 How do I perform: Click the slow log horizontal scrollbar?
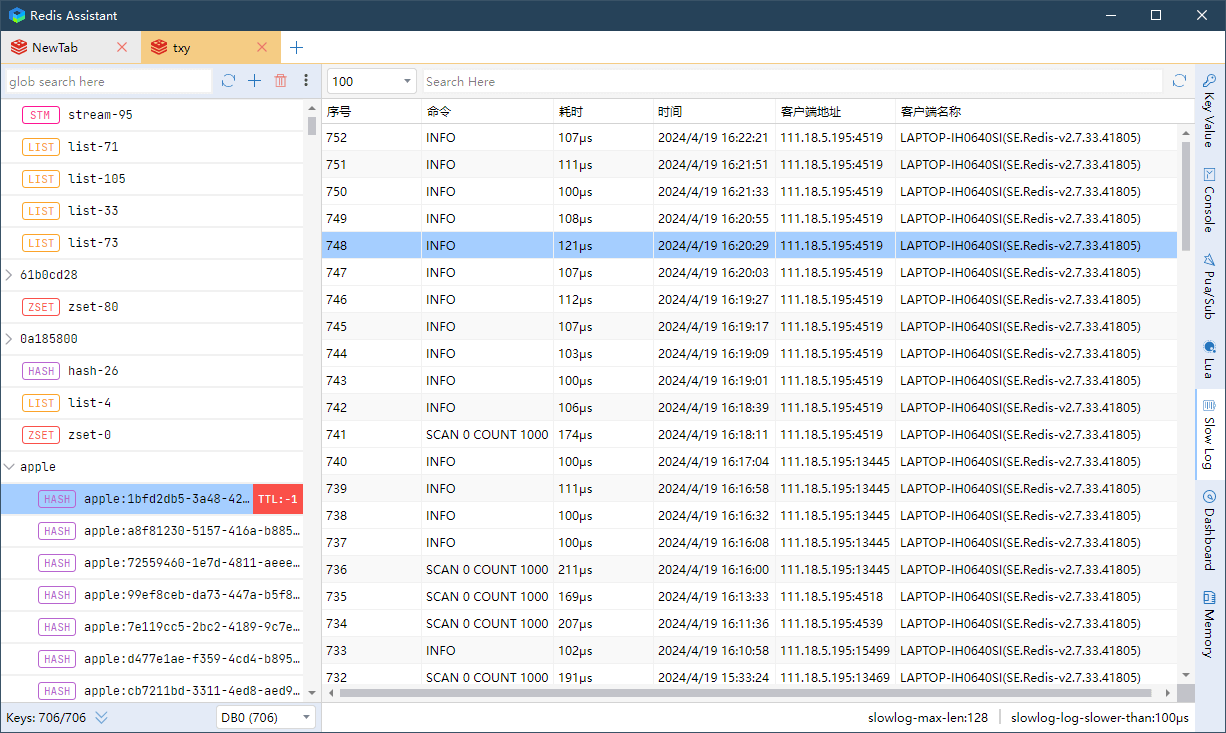tap(745, 692)
